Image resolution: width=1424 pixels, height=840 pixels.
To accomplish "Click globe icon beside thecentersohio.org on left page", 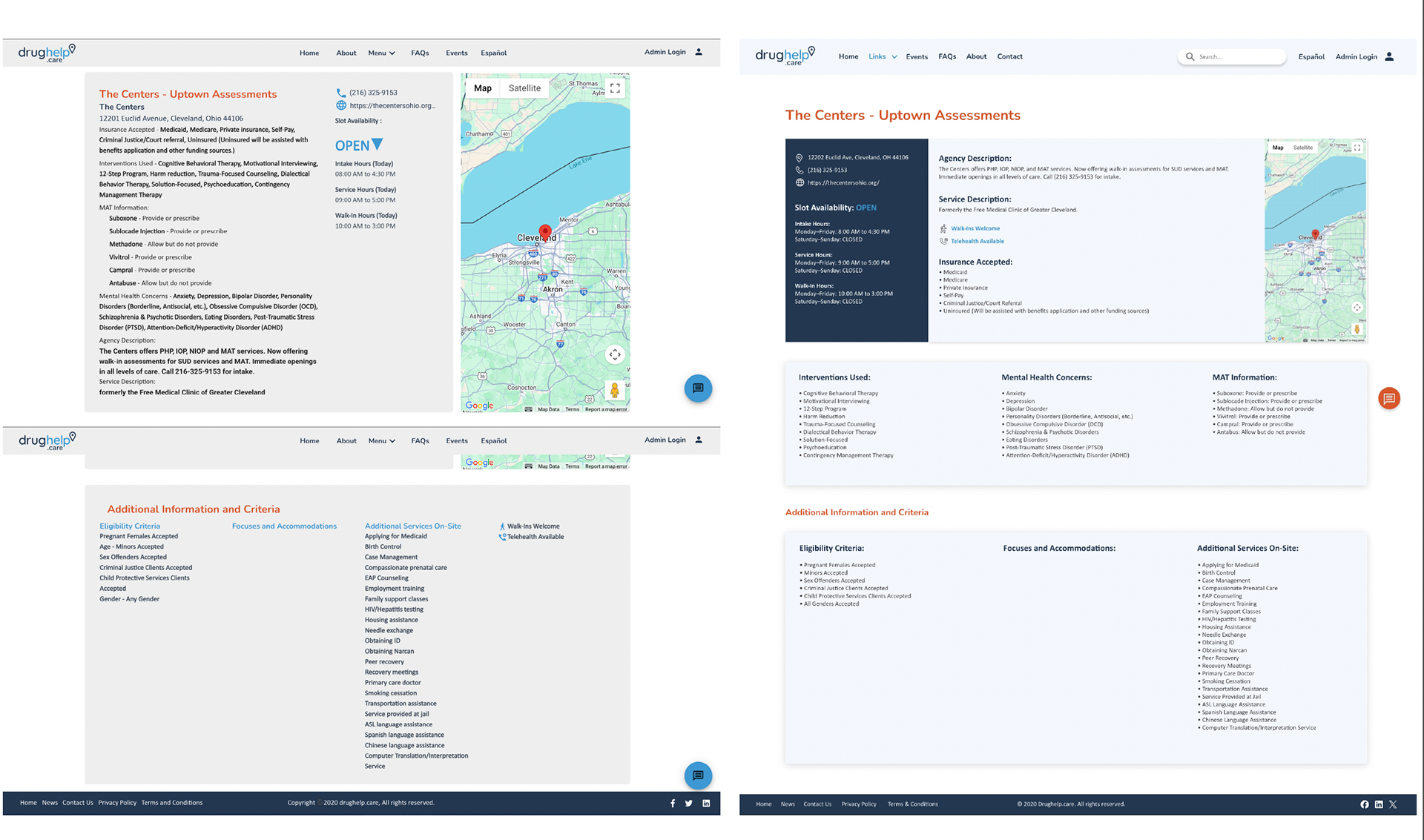I will coord(341,105).
